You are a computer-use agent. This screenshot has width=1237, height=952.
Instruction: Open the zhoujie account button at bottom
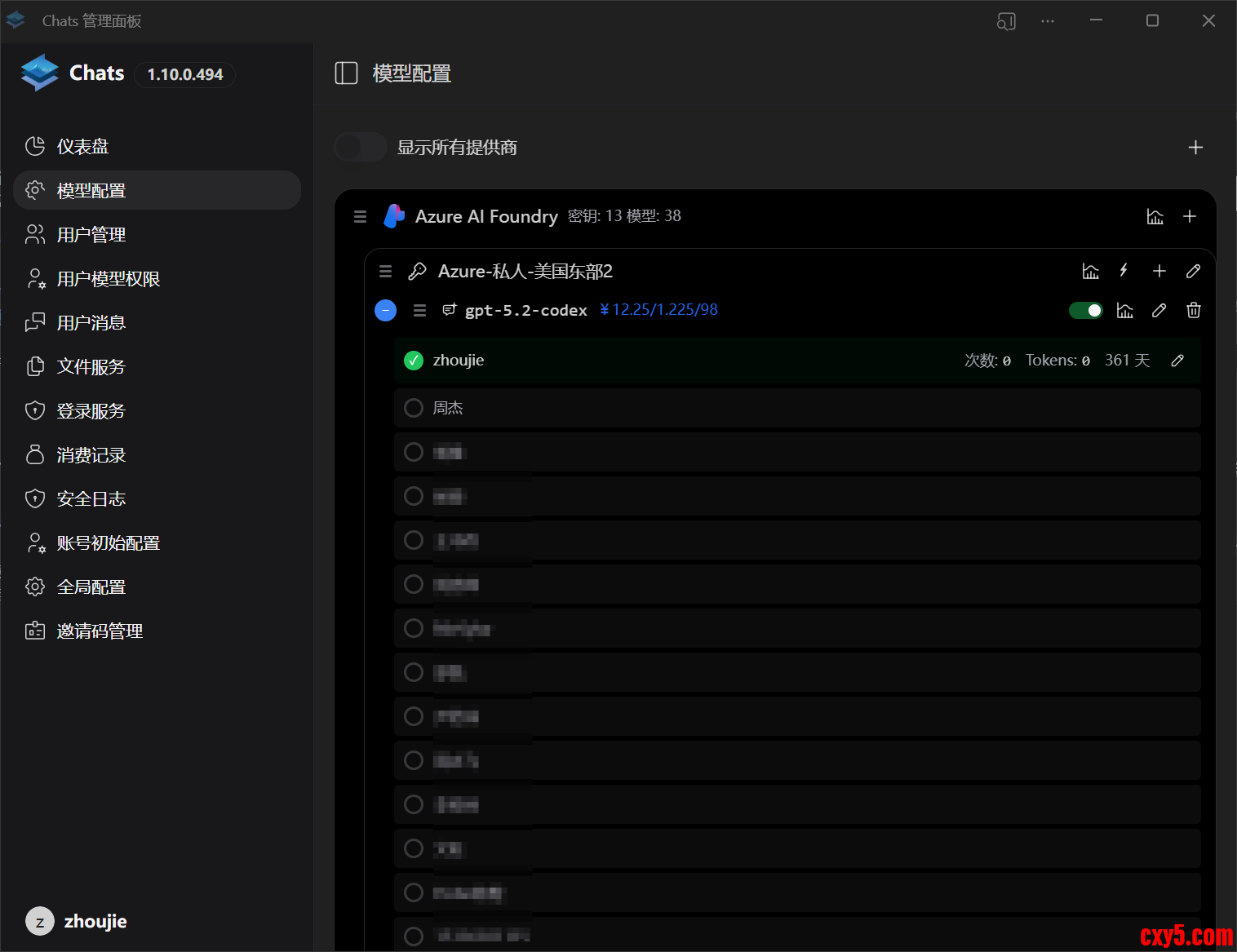(78, 921)
